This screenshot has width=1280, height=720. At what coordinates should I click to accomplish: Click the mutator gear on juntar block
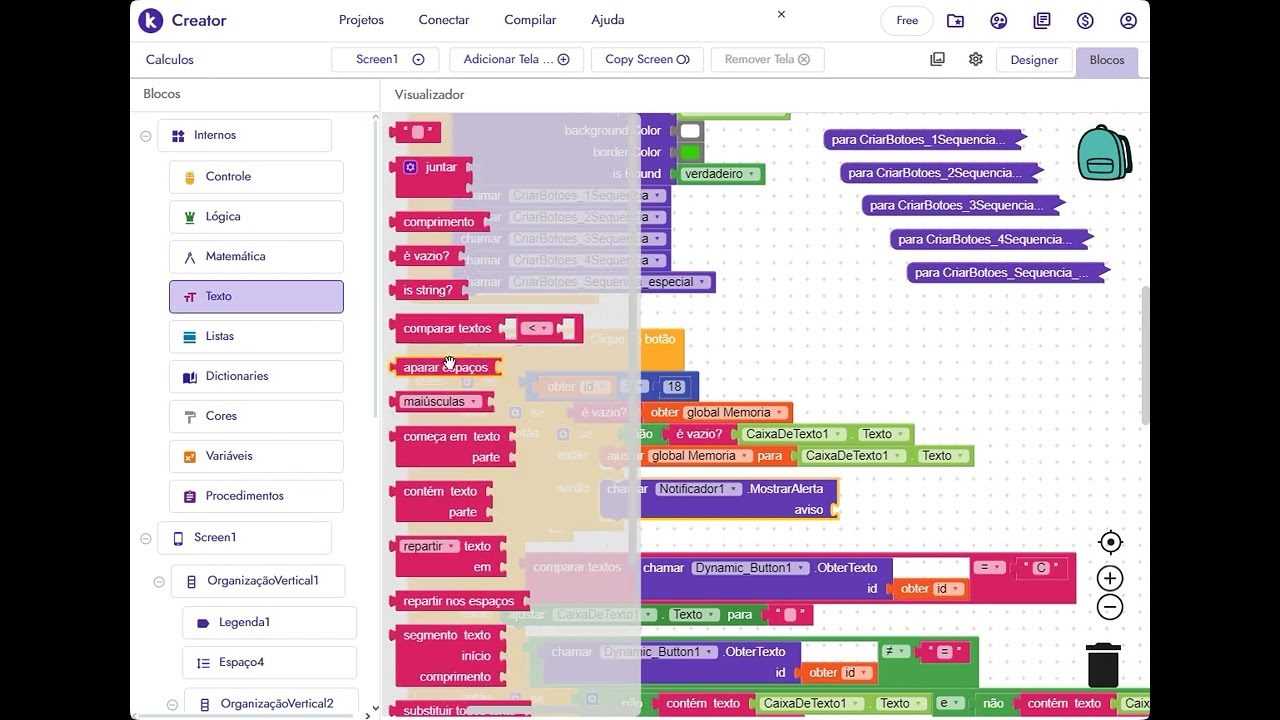410,167
